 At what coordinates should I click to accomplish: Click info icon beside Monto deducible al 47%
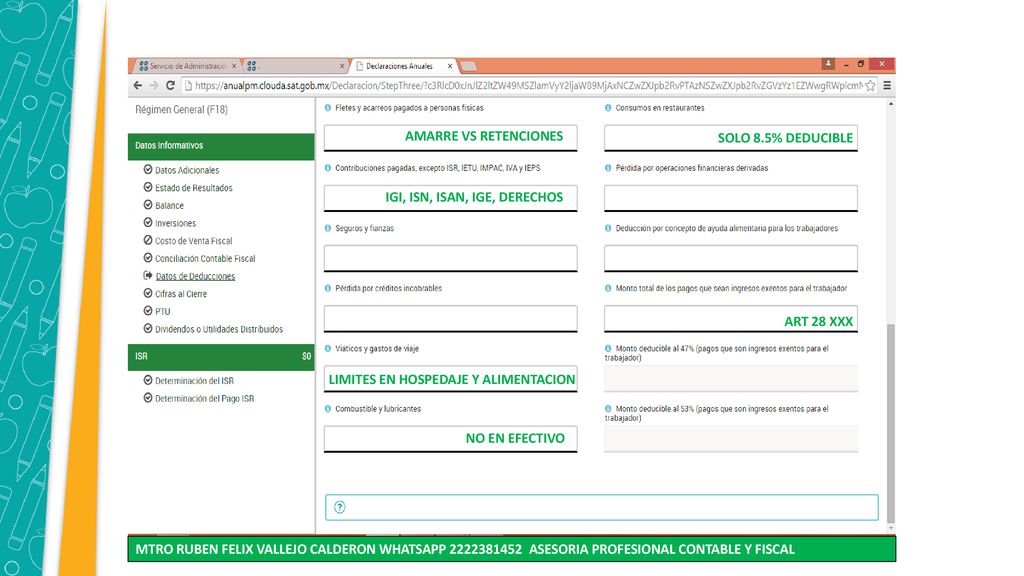(608, 349)
